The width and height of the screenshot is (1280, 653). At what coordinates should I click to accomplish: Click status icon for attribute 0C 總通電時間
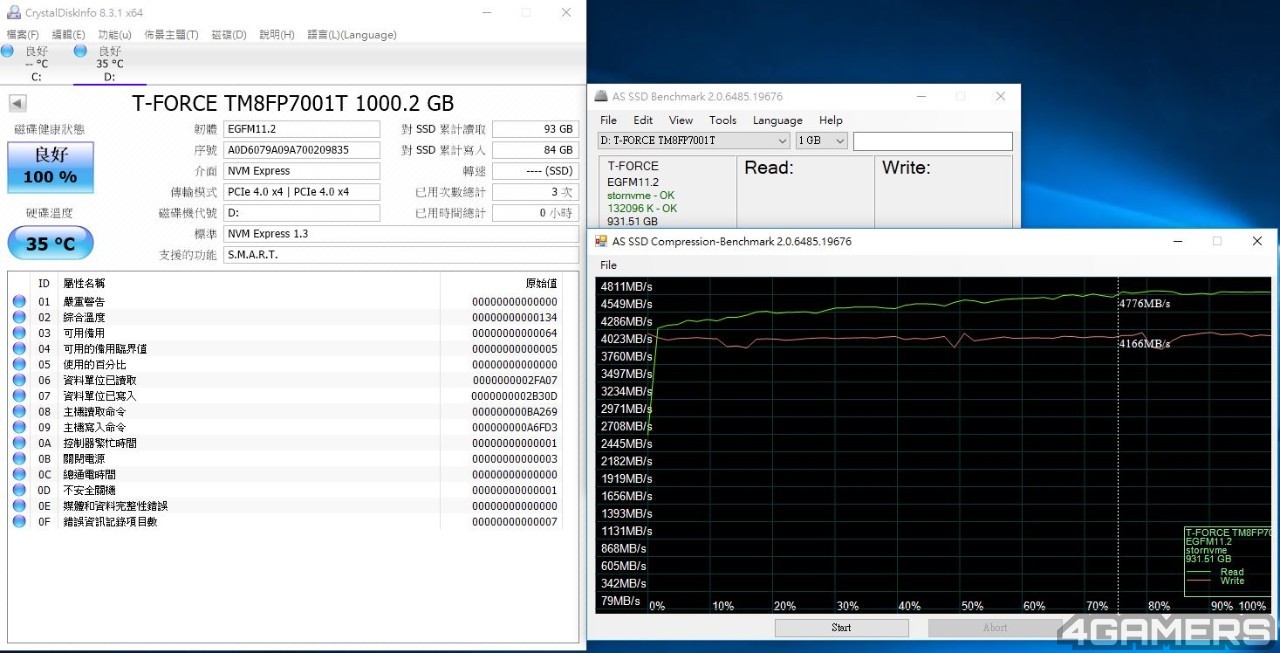[x=19, y=474]
